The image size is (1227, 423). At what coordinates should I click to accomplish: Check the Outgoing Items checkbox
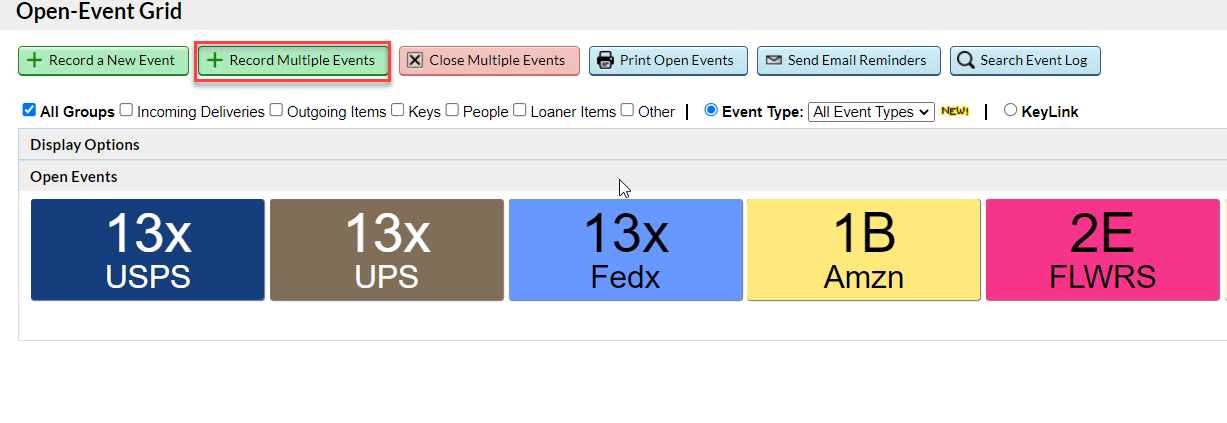click(x=276, y=110)
